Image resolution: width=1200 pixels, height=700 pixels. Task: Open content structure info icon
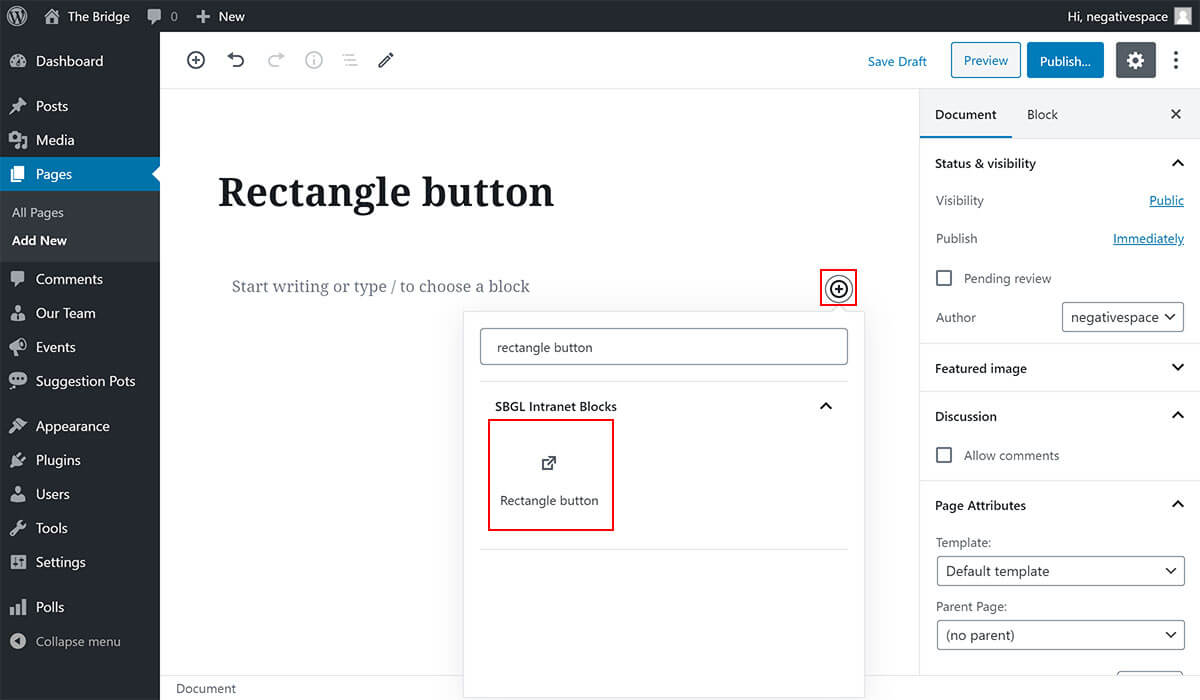314,60
